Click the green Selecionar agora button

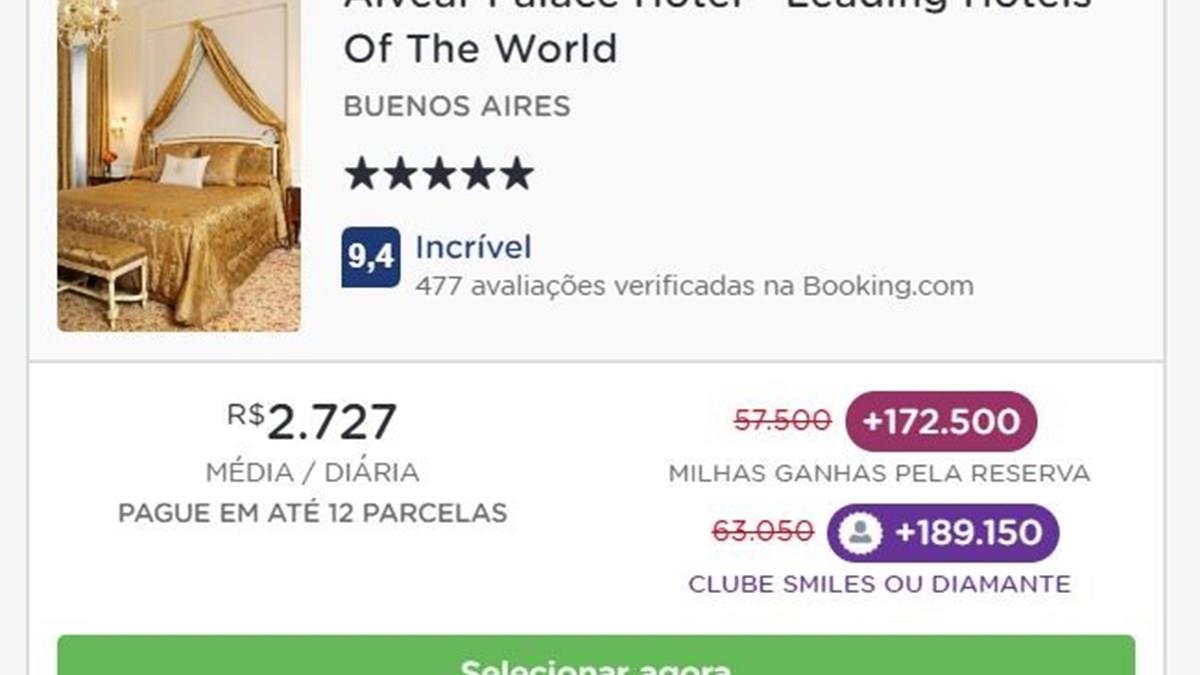coord(596,655)
